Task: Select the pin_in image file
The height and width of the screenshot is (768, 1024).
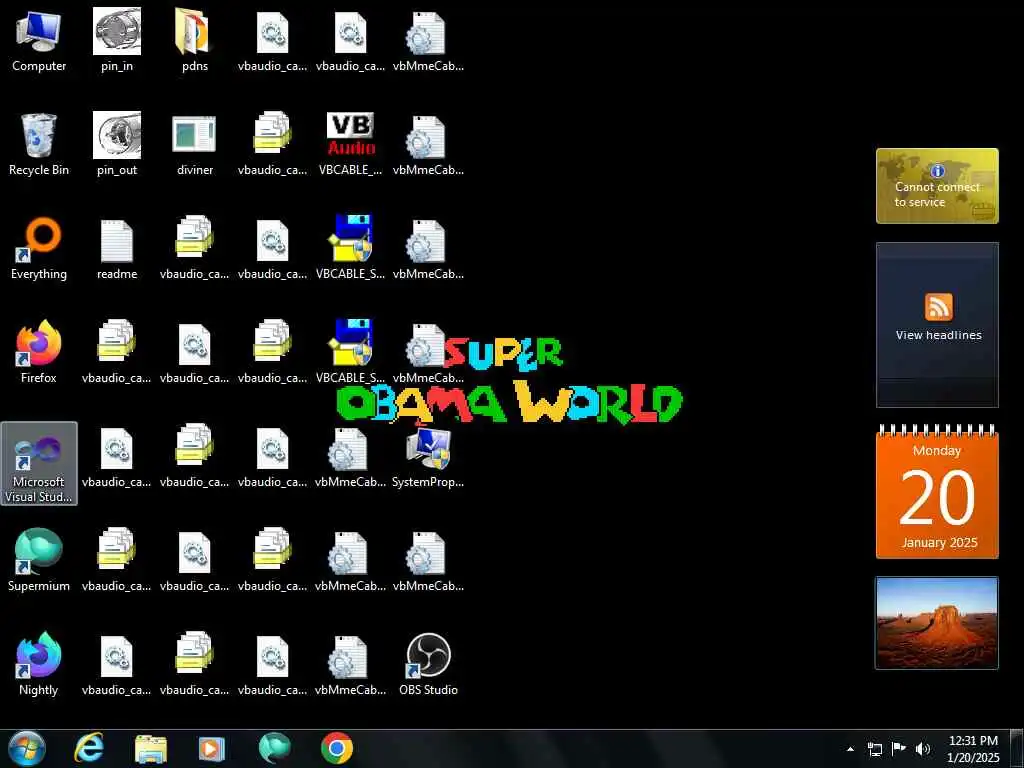Action: pyautogui.click(x=117, y=40)
